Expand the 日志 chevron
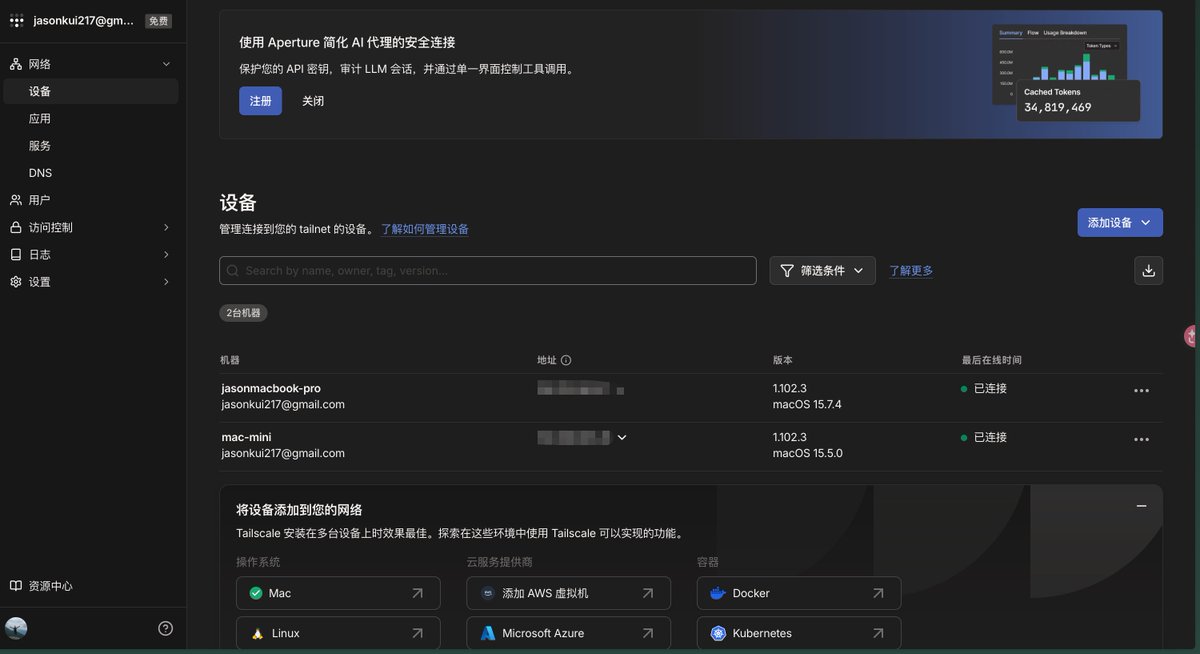Viewport: 1200px width, 654px height. [x=166, y=255]
